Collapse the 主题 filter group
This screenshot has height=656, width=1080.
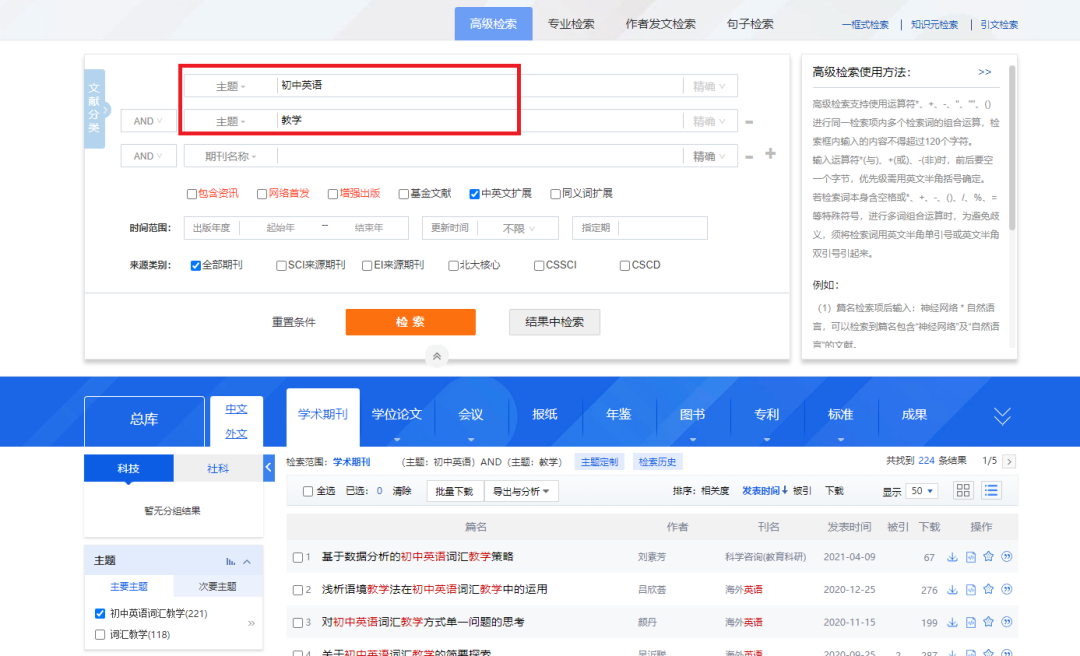[247, 562]
